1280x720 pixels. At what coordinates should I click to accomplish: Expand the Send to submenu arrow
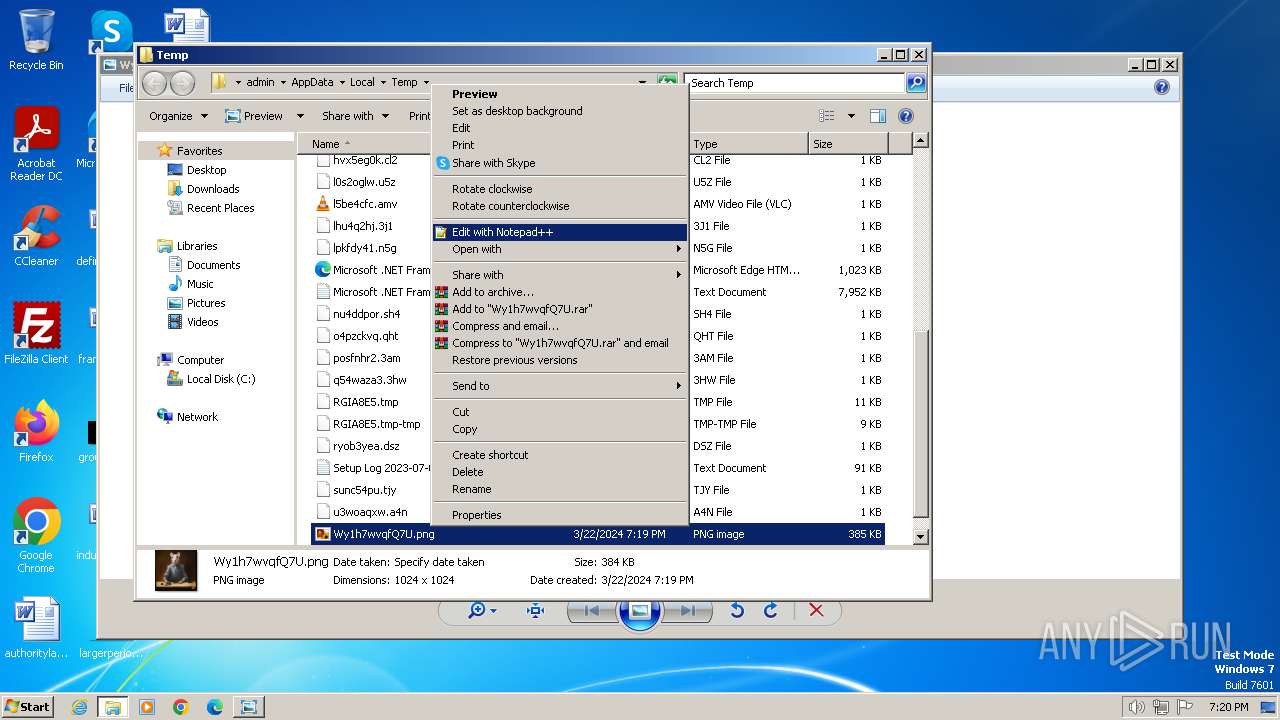678,386
